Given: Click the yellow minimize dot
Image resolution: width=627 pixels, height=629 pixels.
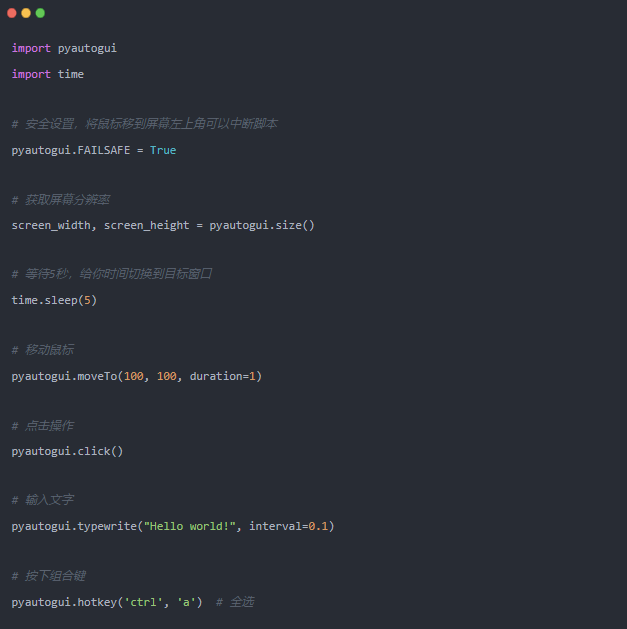Looking at the screenshot, I should click(26, 13).
